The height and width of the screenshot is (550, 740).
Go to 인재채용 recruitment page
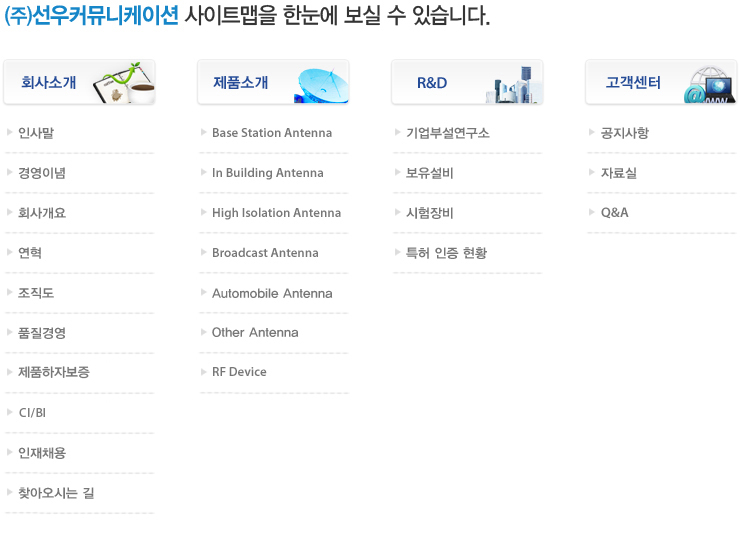[42, 453]
